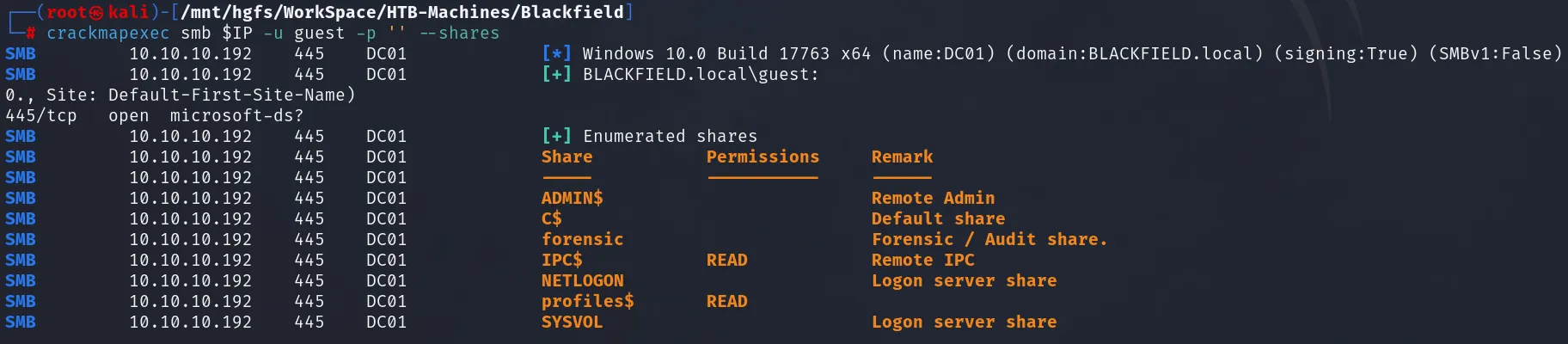Click the red hash prompt symbol
Screen dimensions: 1568x344
[31, 34]
